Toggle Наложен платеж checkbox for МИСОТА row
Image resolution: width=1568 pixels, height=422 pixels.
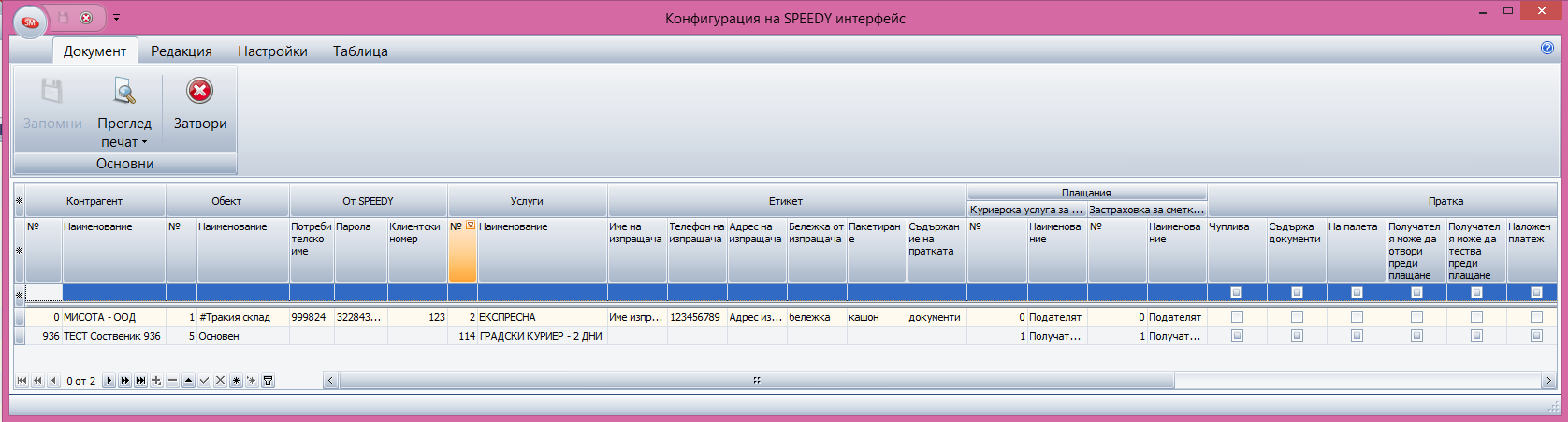pos(1536,317)
